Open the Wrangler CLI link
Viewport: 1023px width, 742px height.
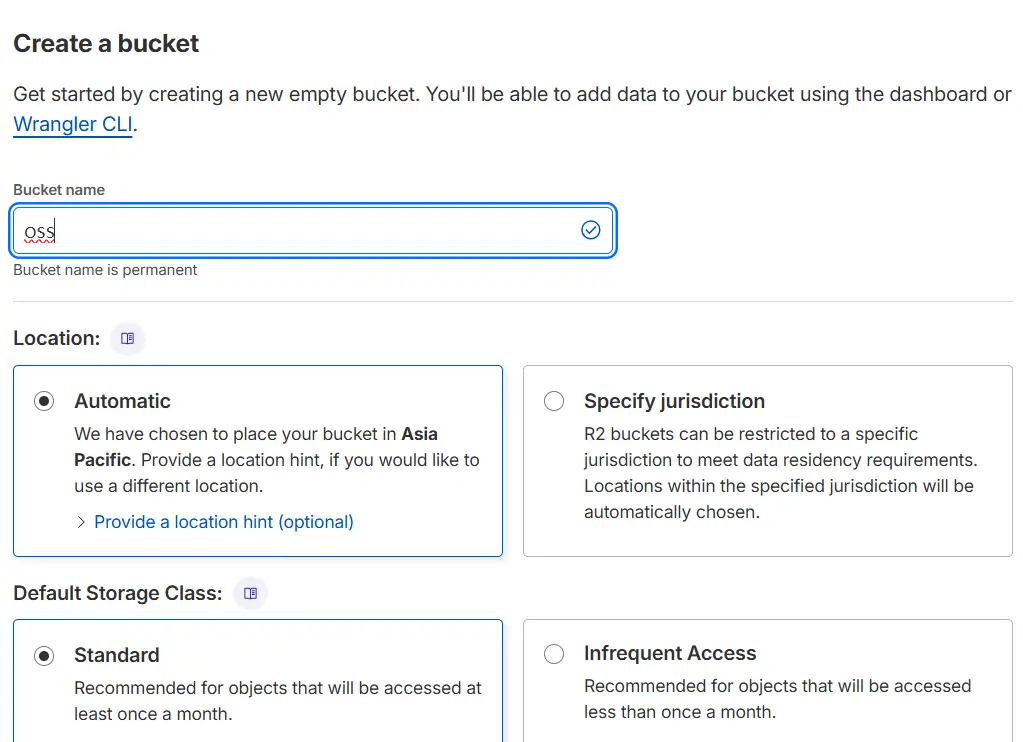[72, 126]
